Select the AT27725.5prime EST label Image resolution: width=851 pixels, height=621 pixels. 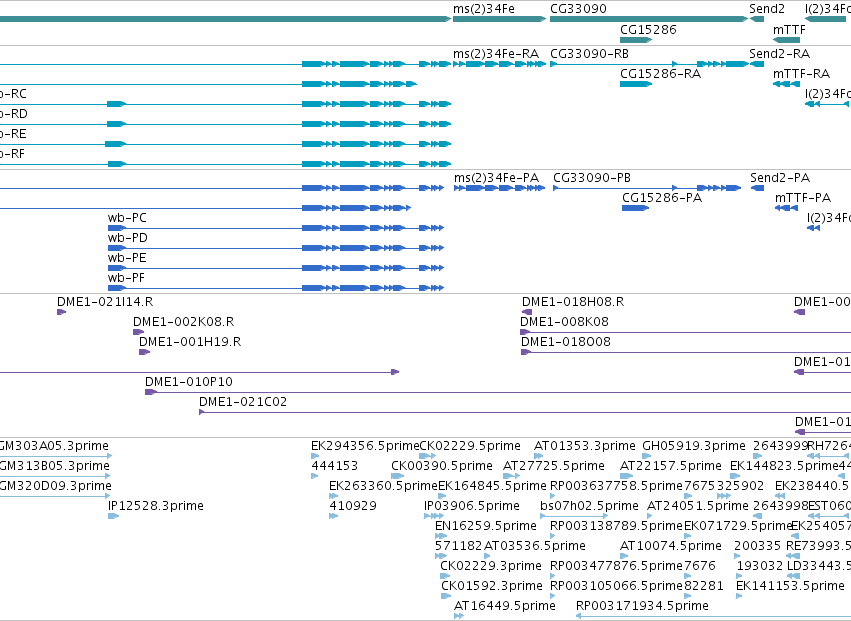[554, 466]
